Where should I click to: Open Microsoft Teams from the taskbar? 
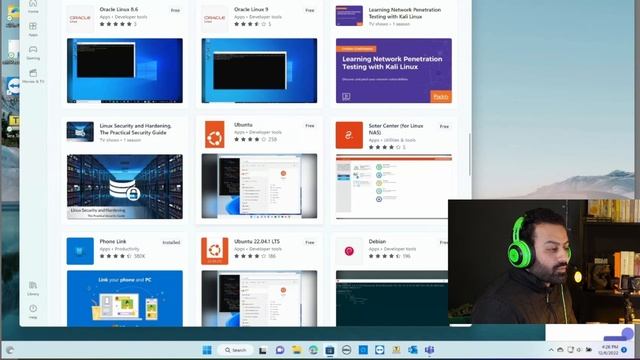tap(429, 350)
